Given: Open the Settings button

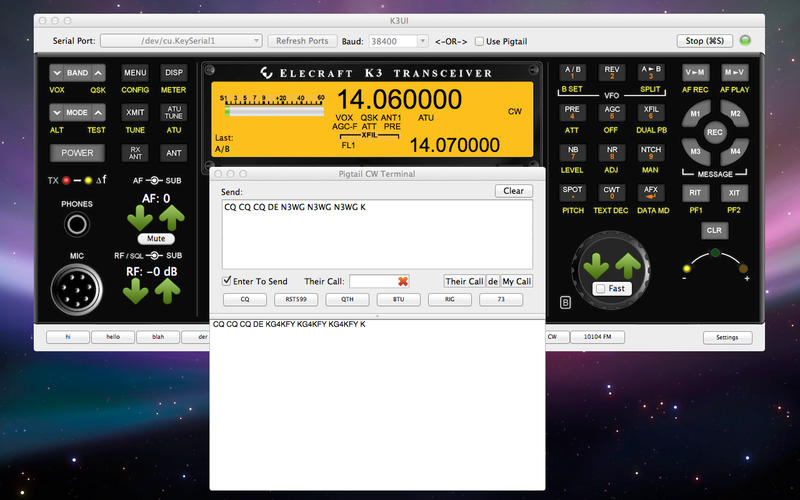Looking at the screenshot, I should (x=727, y=337).
